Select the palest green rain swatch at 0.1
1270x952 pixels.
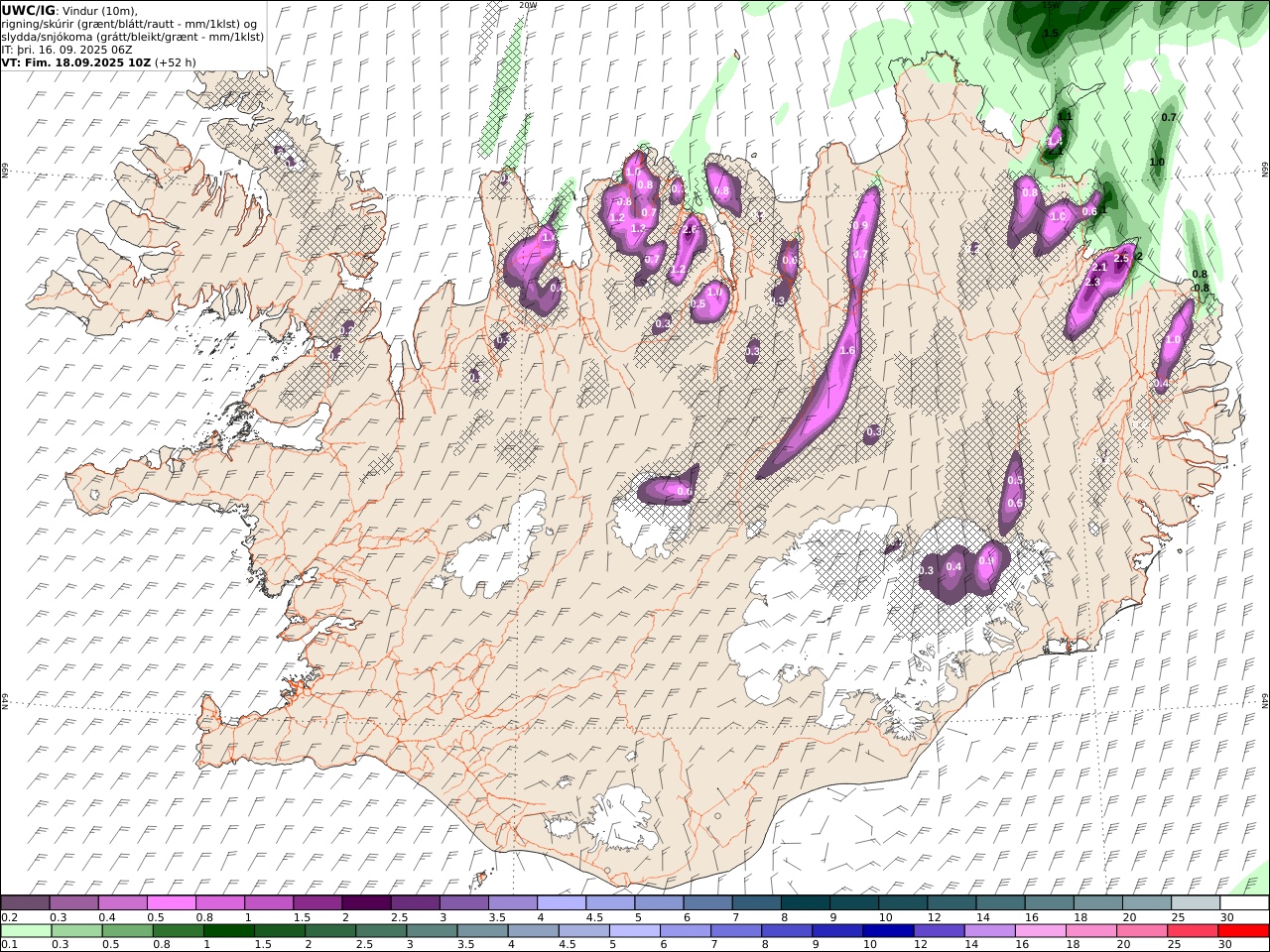[26, 930]
